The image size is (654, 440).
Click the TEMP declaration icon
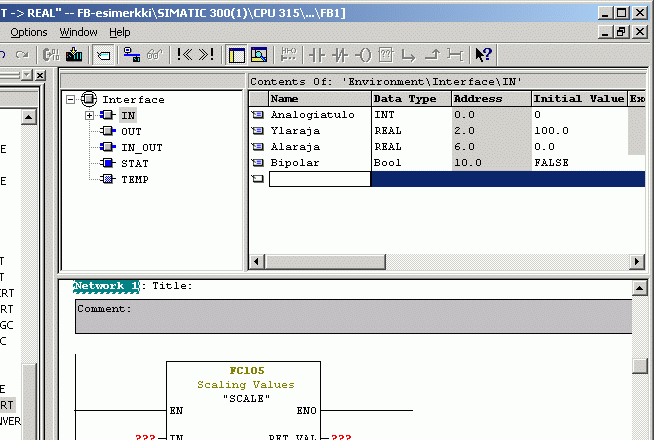click(x=107, y=179)
